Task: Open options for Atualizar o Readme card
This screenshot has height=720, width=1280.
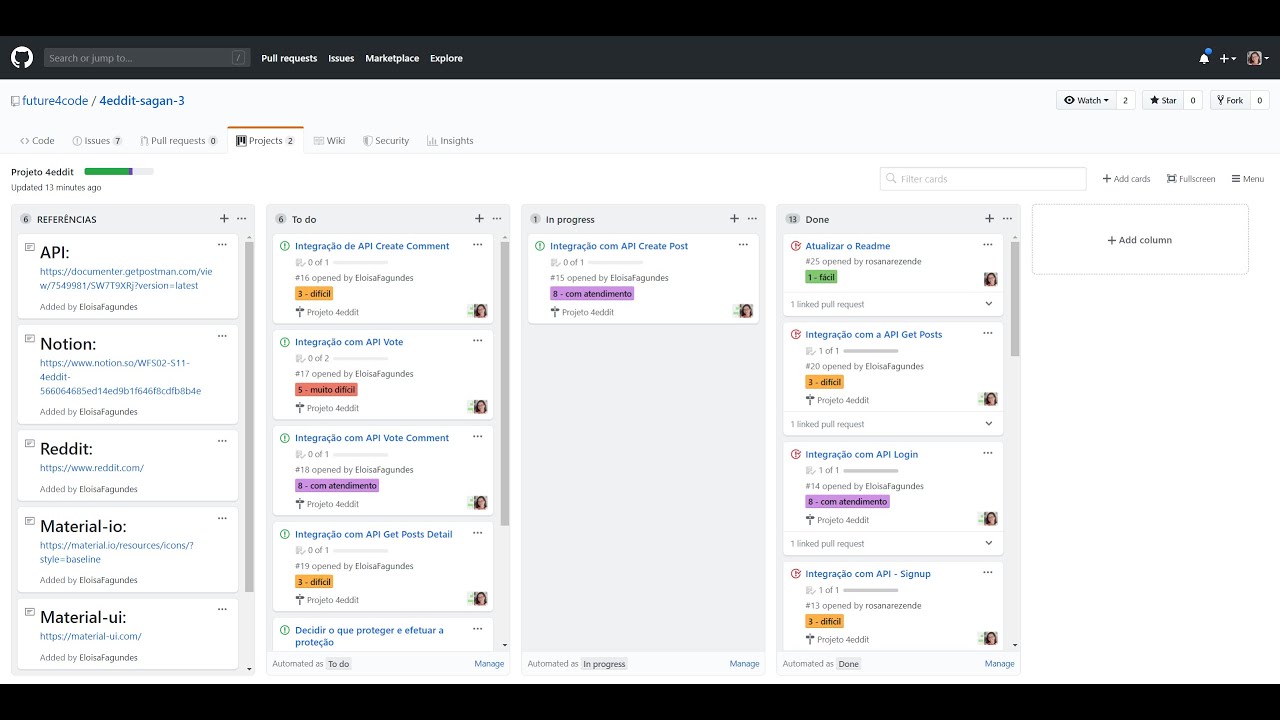Action: tap(988, 245)
